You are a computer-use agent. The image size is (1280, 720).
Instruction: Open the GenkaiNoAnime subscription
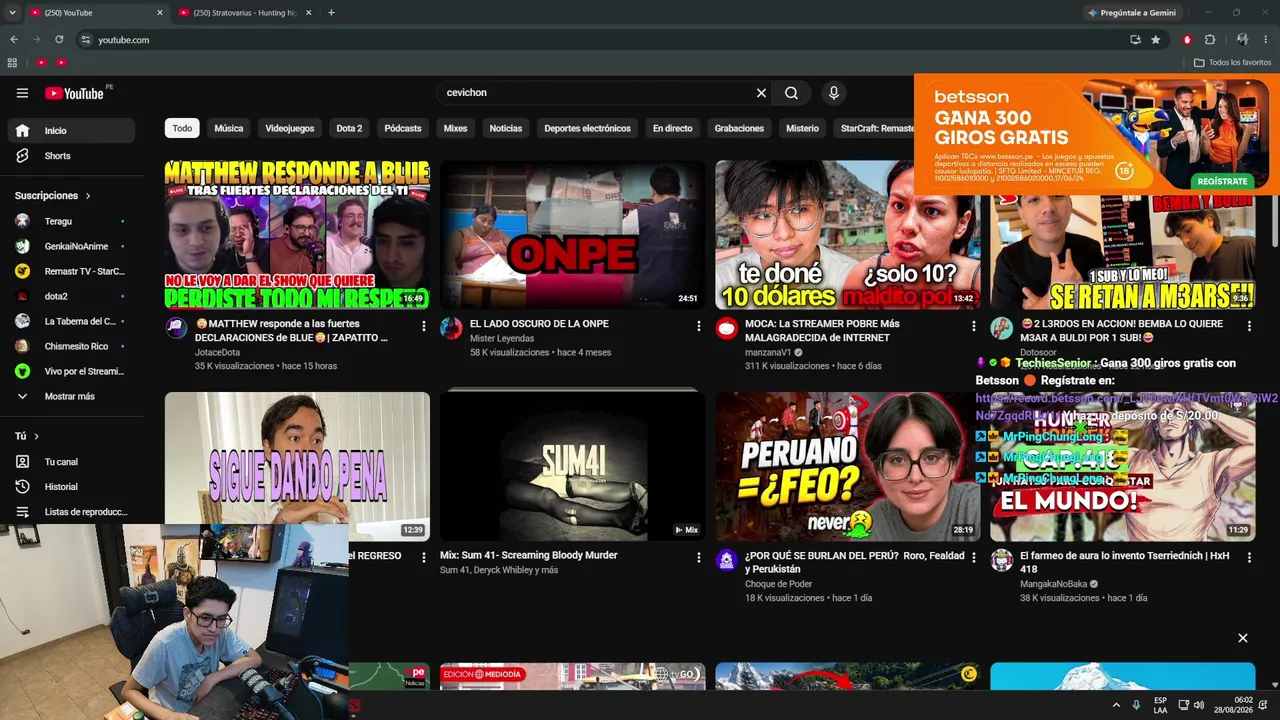pos(71,246)
